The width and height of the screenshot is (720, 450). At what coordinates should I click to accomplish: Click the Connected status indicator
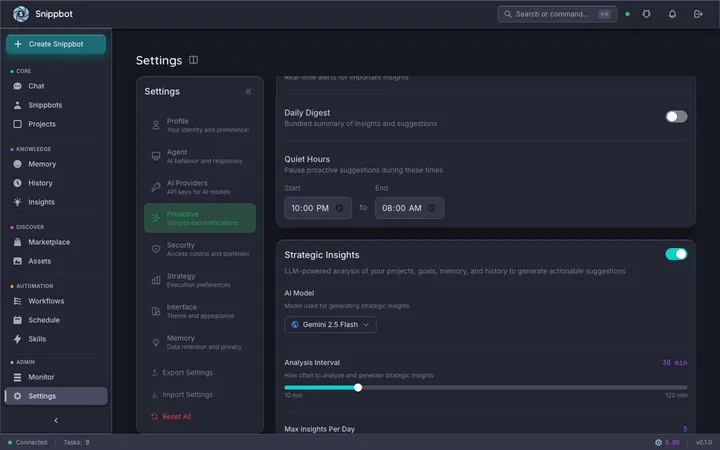tap(28, 443)
